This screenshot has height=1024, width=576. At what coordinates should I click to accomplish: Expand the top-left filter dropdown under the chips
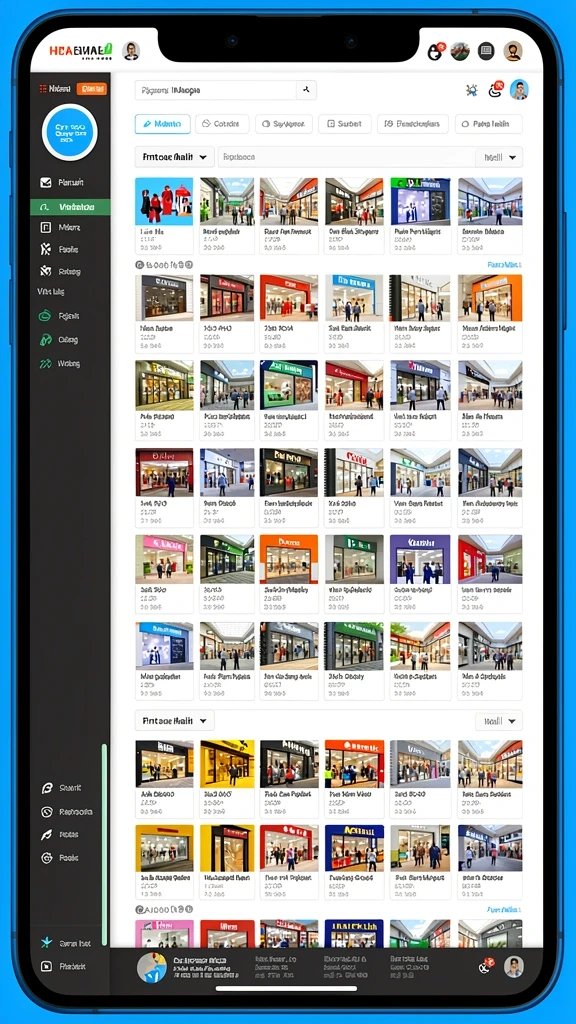click(x=174, y=157)
